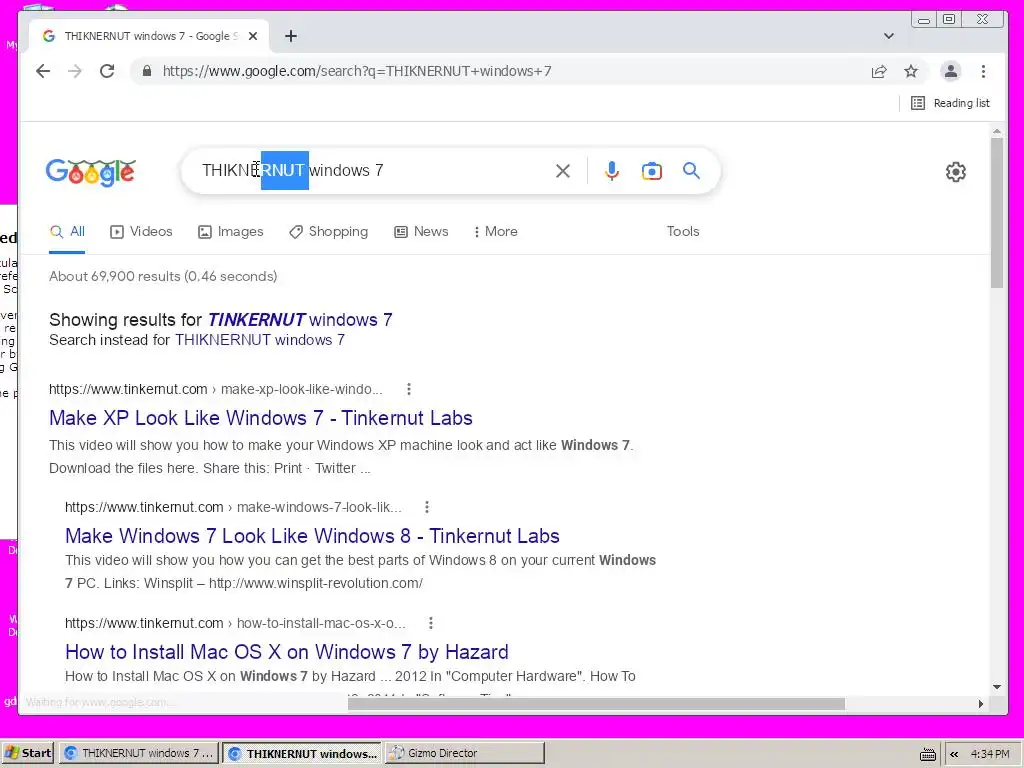Open the search Tools options

coord(683,232)
